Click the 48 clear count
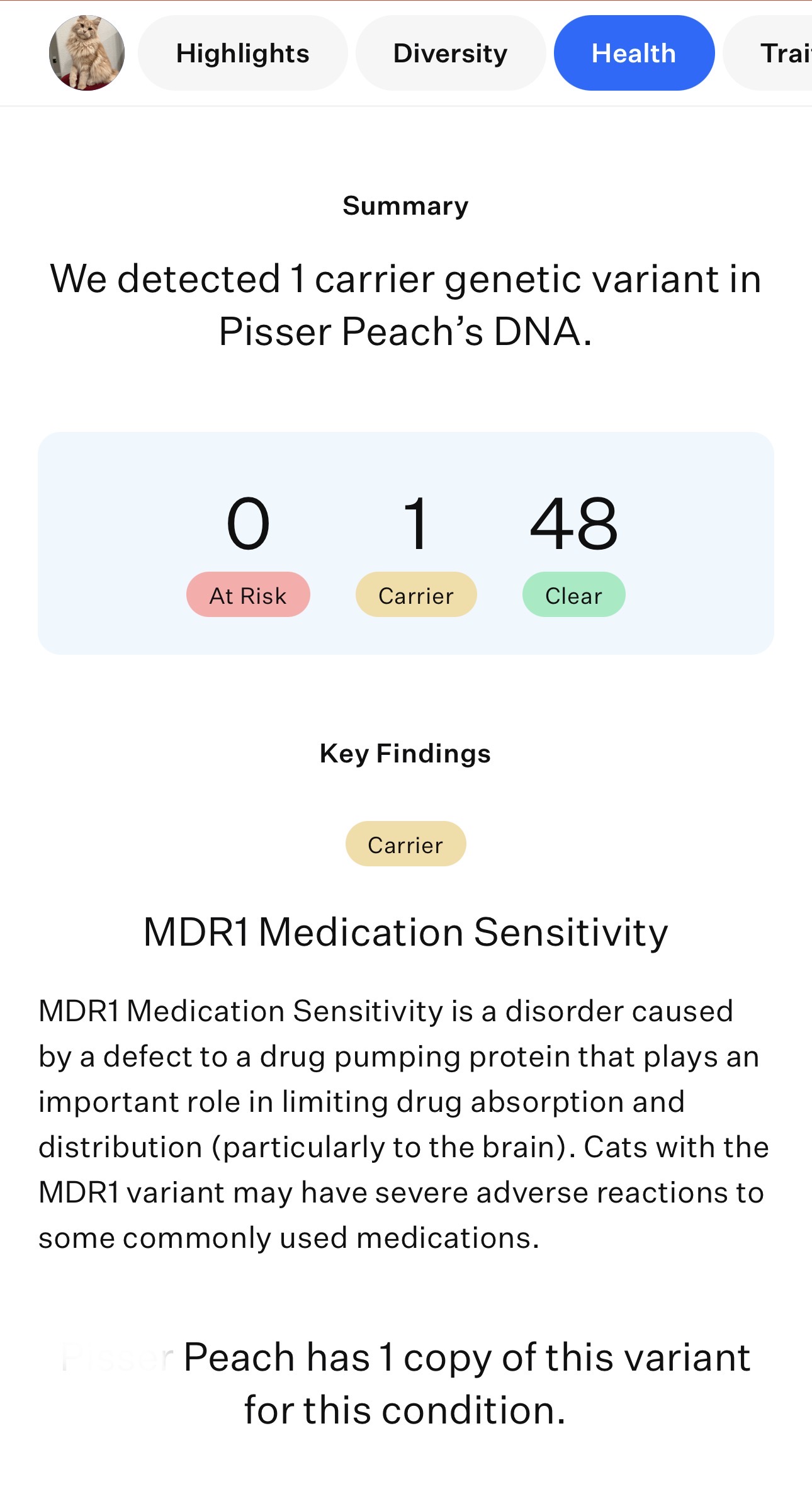 click(573, 524)
